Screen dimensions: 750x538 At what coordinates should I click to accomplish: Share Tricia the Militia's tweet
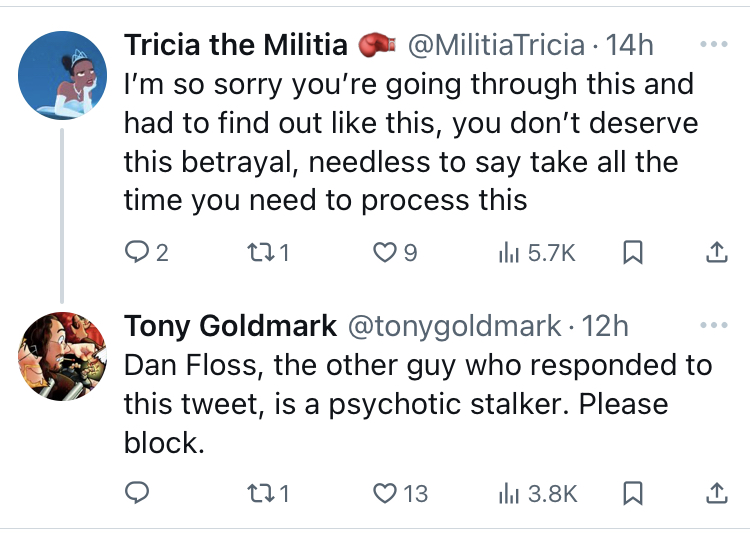(717, 252)
